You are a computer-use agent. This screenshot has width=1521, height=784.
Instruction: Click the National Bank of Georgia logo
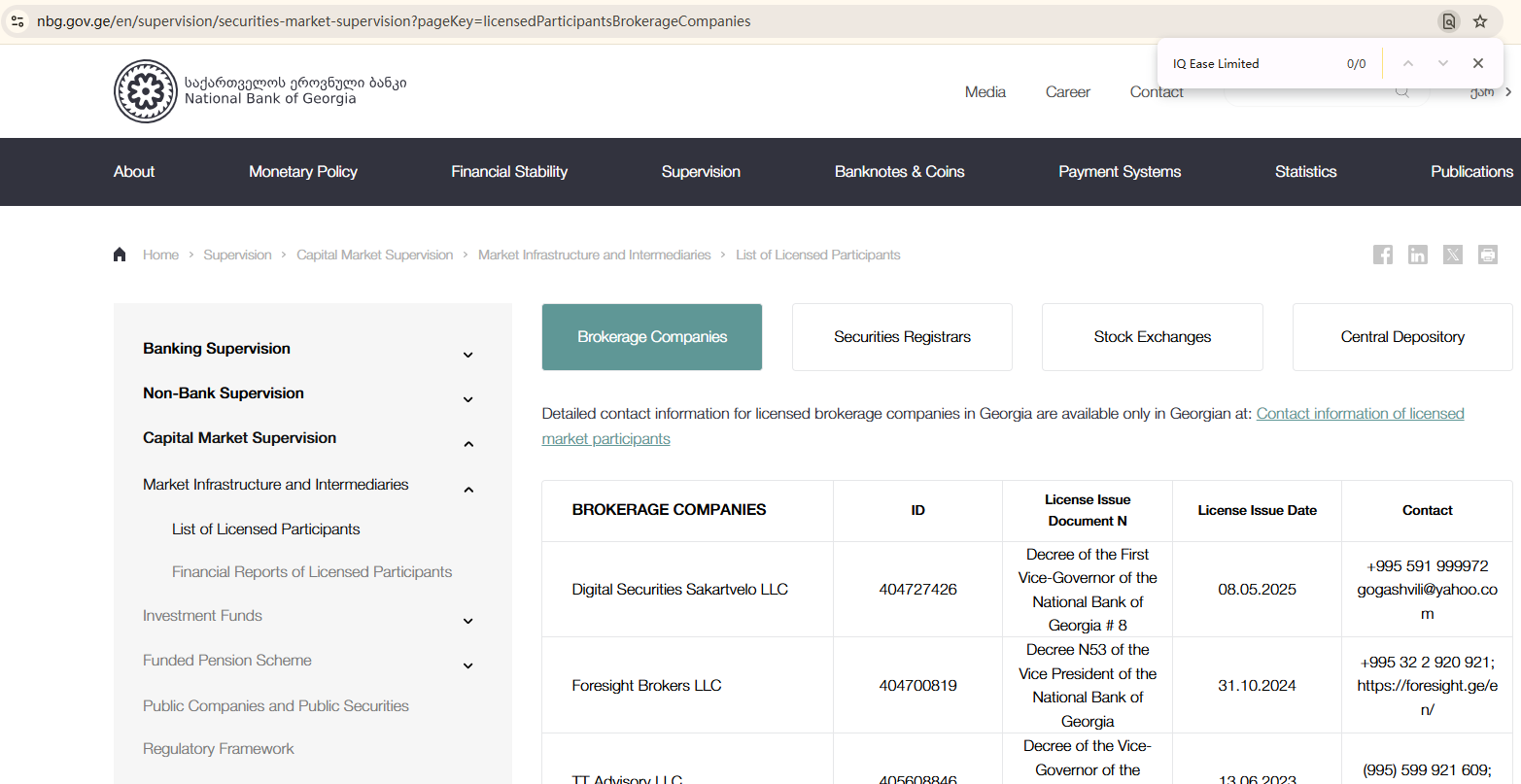pos(146,91)
